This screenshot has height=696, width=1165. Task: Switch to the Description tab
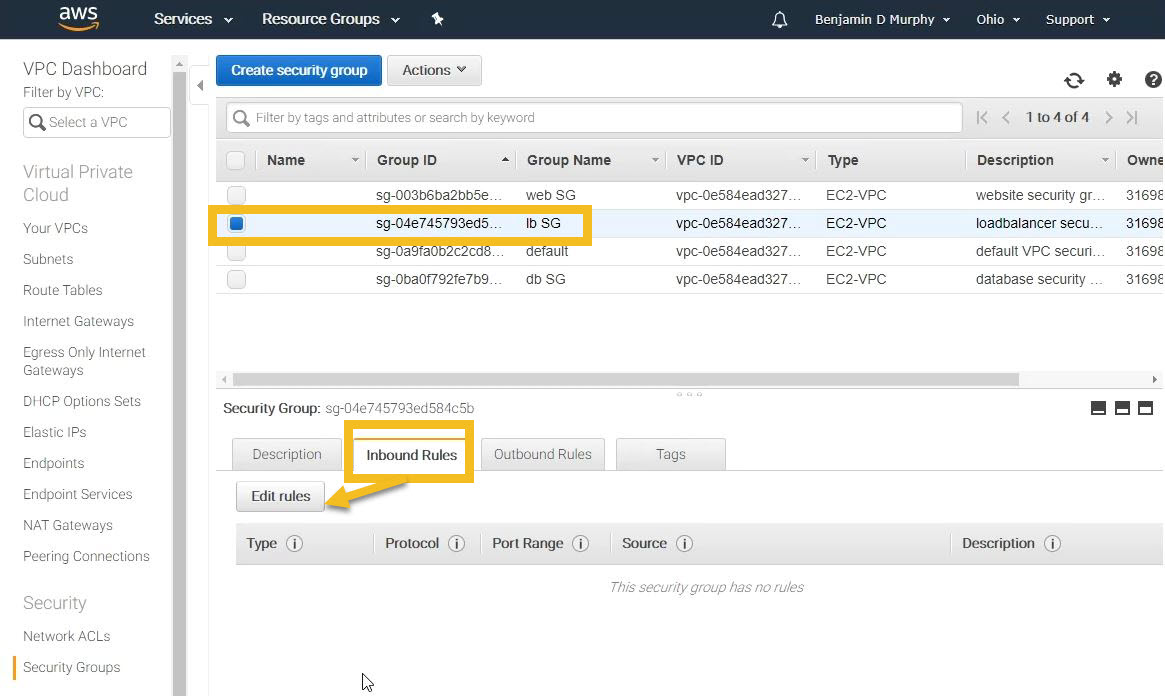pyautogui.click(x=287, y=455)
